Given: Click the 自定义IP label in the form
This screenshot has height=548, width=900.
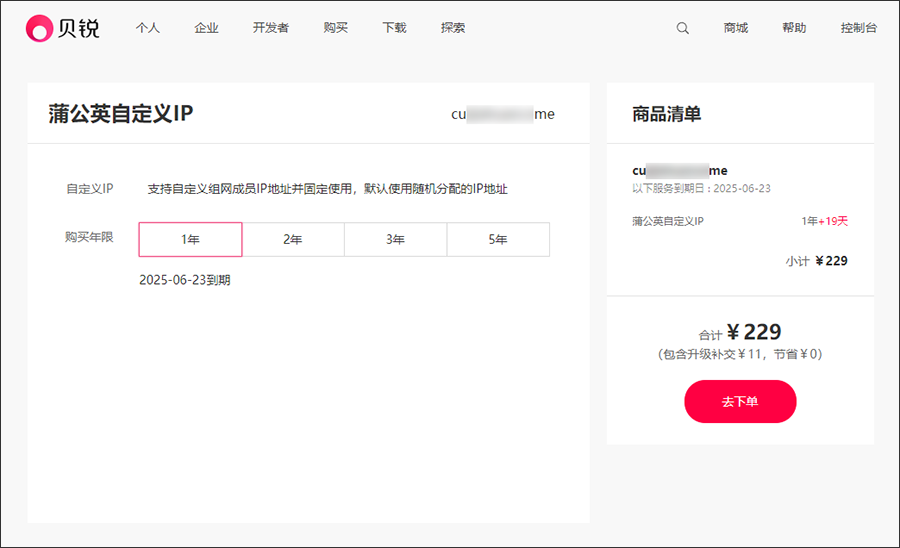Looking at the screenshot, I should coord(90,189).
